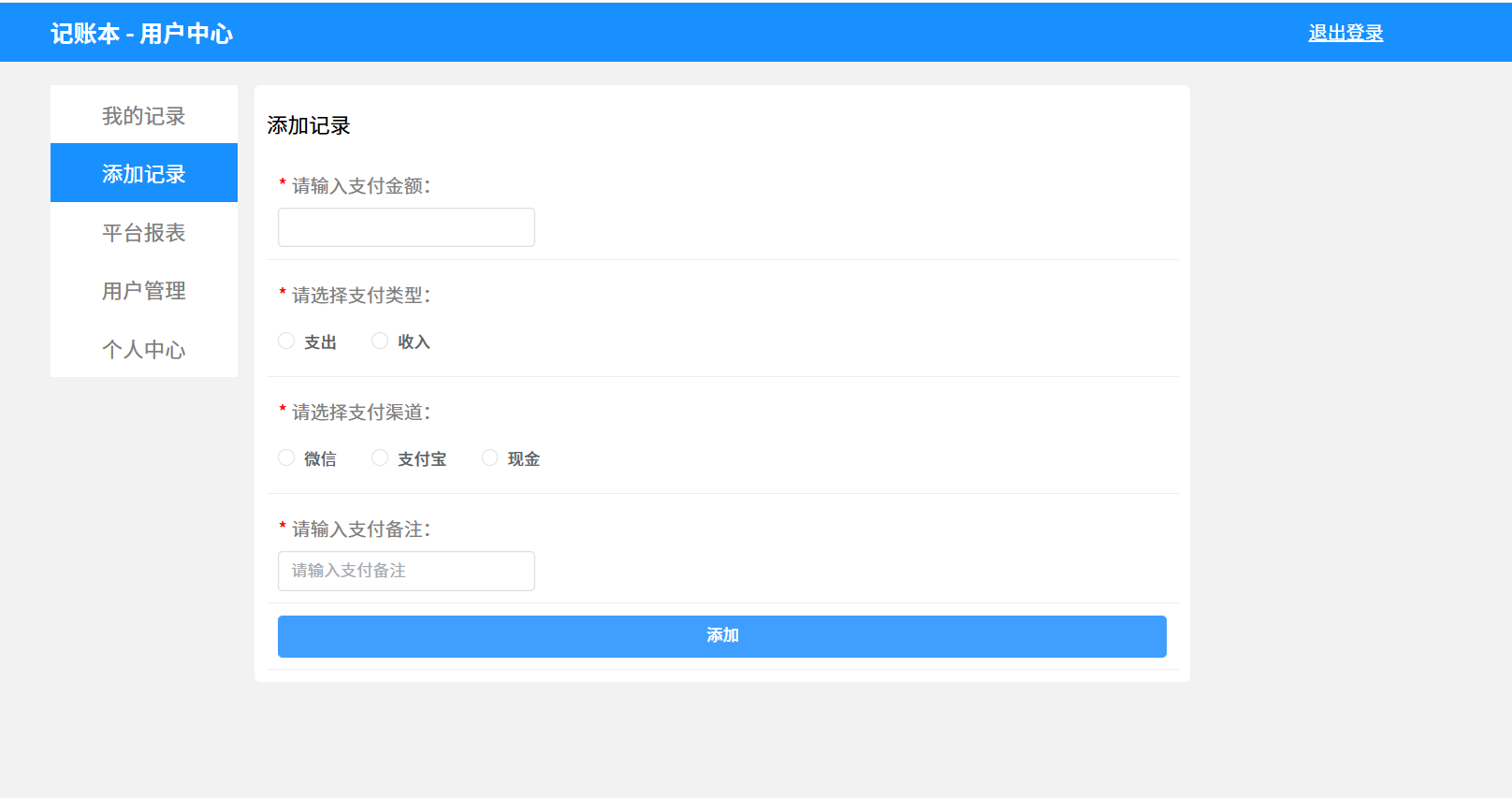The width and height of the screenshot is (1512, 798).
Task: Click the 记账本 - 用户中心 header title
Action: tap(141, 34)
